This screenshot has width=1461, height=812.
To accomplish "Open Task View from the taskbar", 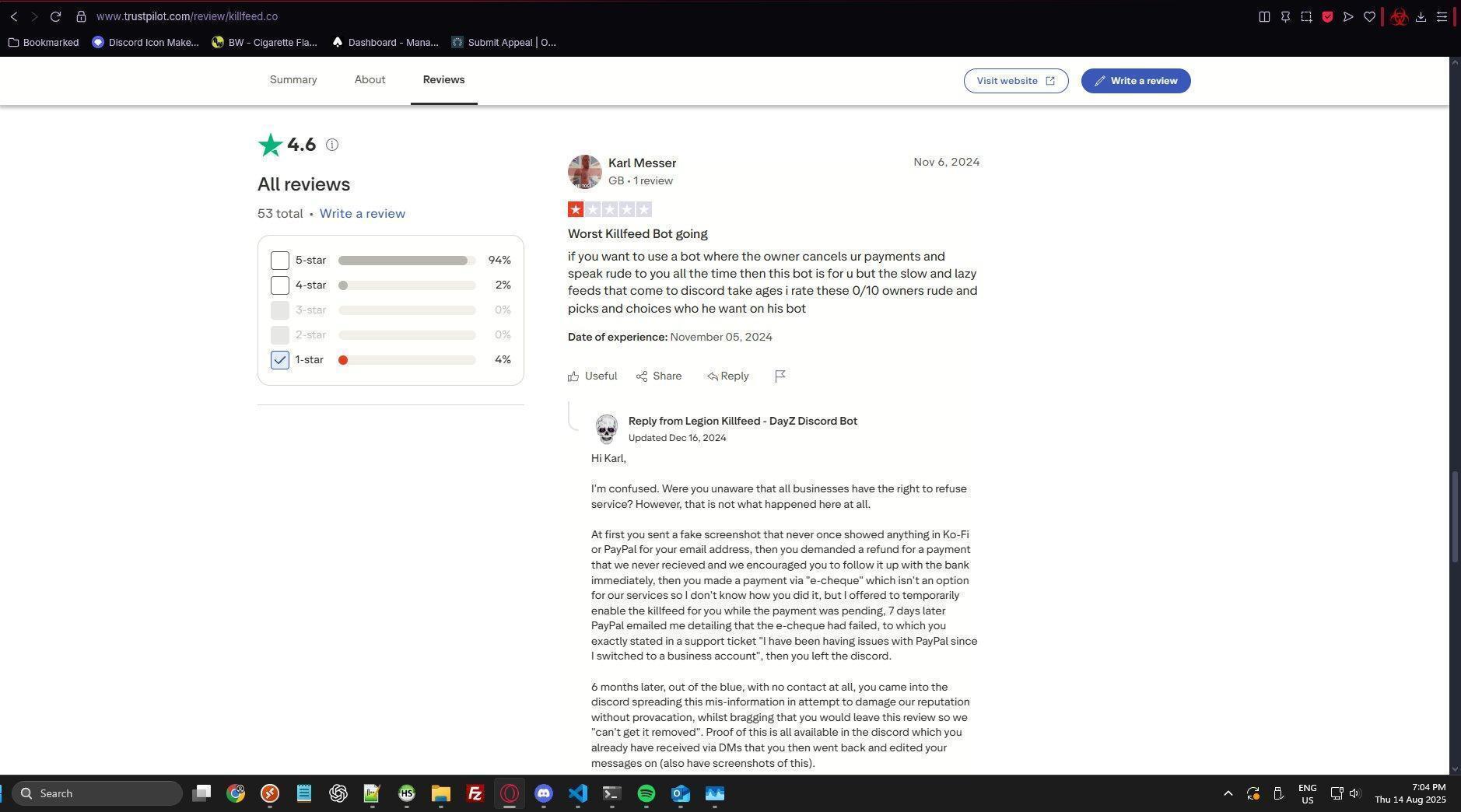I will point(202,793).
